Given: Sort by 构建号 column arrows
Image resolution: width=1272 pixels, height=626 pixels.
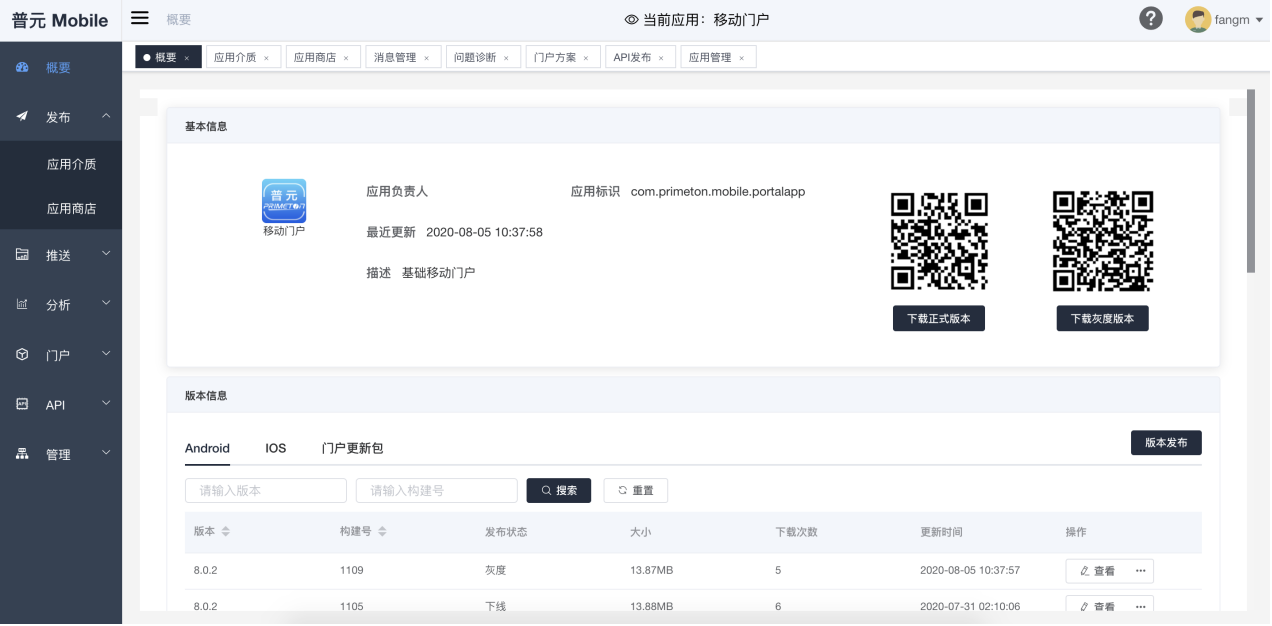Looking at the screenshot, I should click(x=382, y=531).
